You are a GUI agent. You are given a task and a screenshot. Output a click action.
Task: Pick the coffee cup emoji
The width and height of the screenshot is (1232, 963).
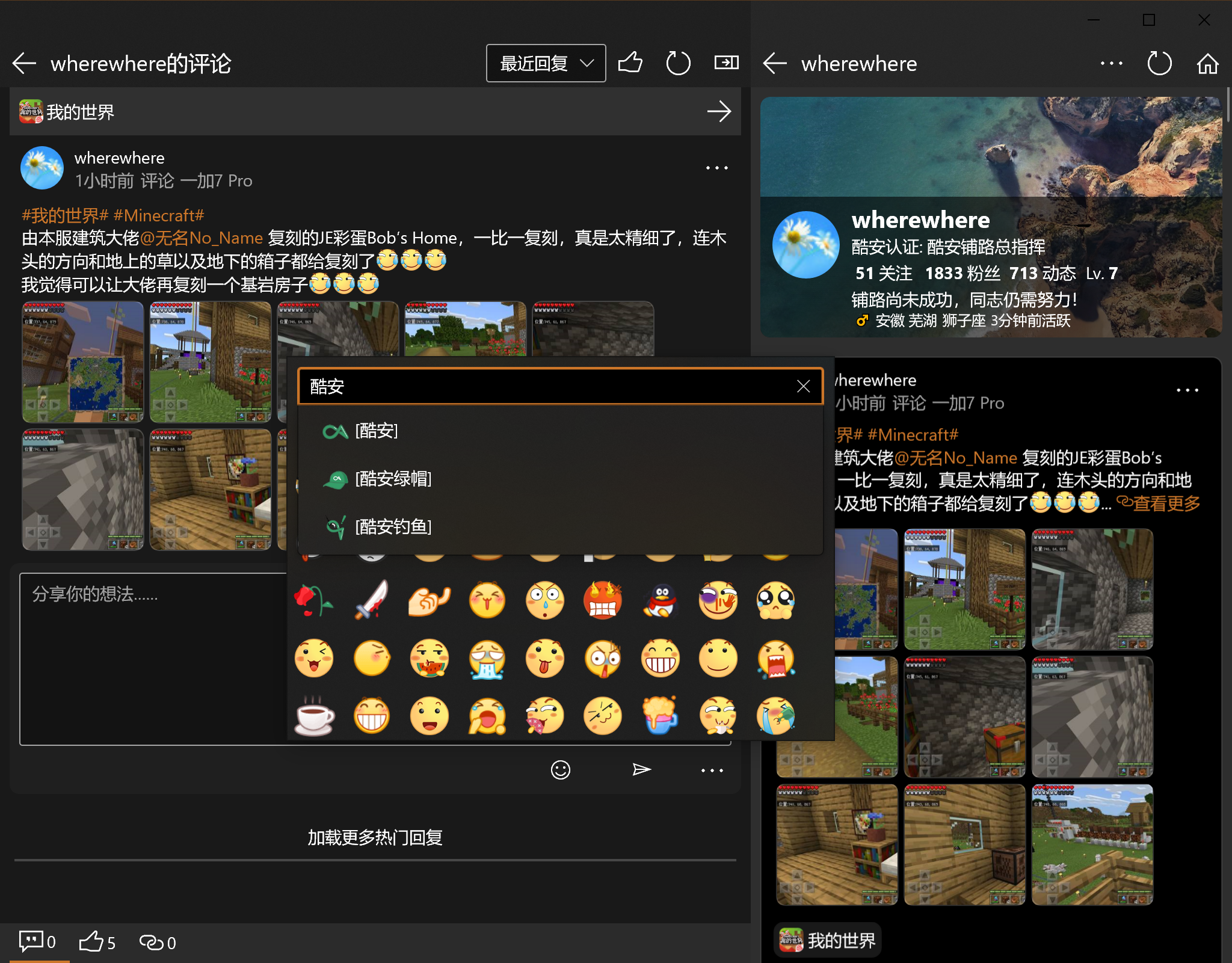[315, 717]
